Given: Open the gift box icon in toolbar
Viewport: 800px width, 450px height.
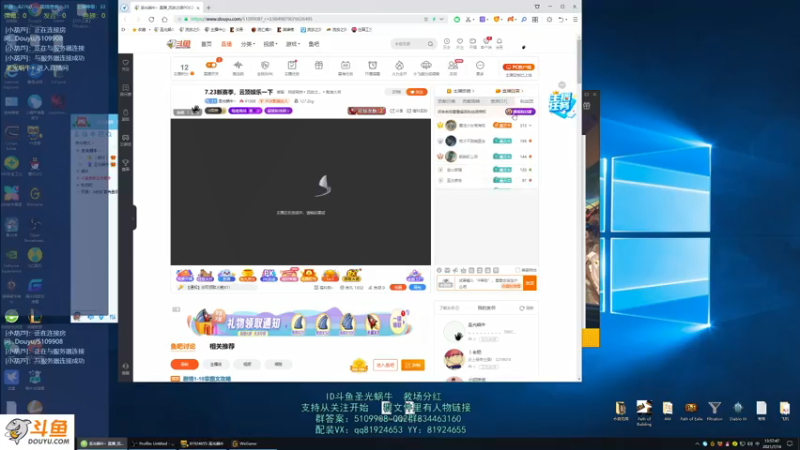Looking at the screenshot, I should (x=318, y=65).
